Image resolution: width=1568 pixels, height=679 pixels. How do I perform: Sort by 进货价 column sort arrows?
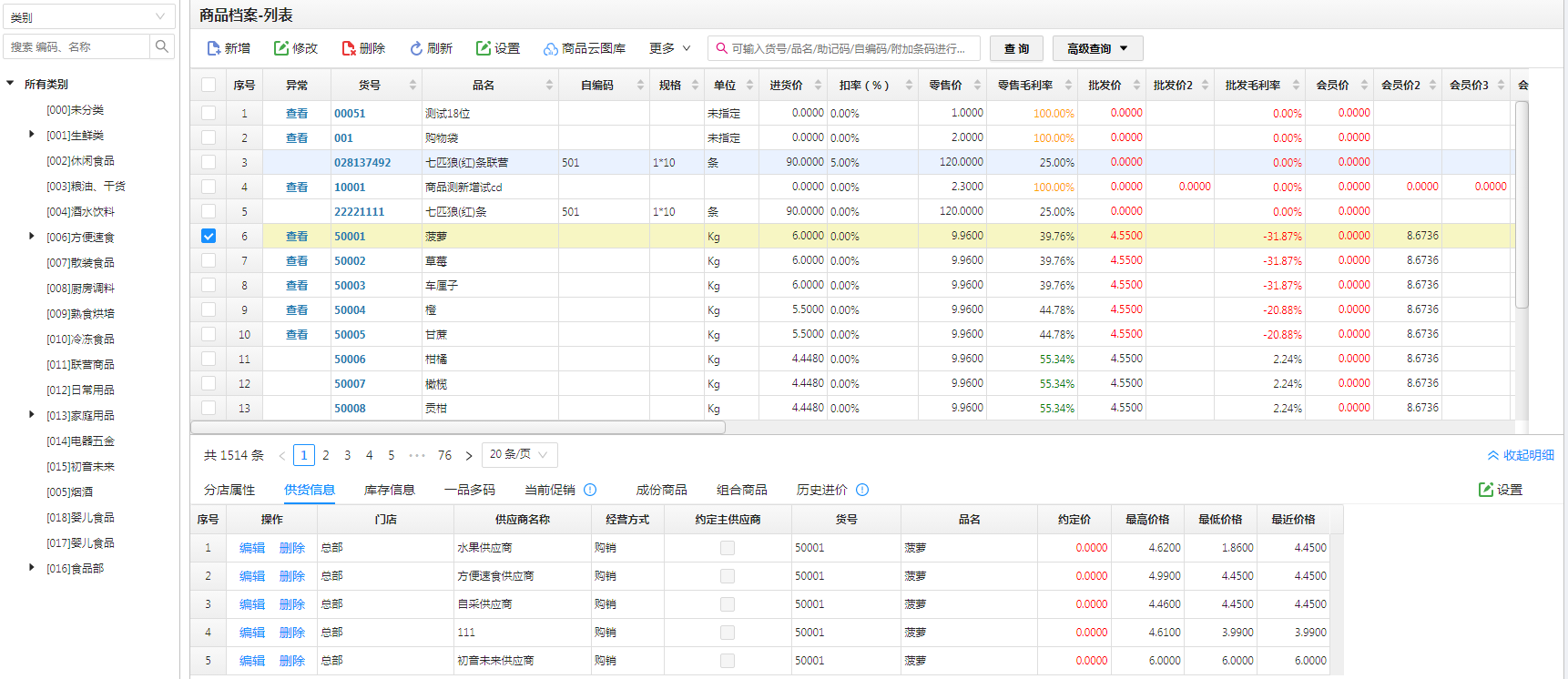point(818,85)
